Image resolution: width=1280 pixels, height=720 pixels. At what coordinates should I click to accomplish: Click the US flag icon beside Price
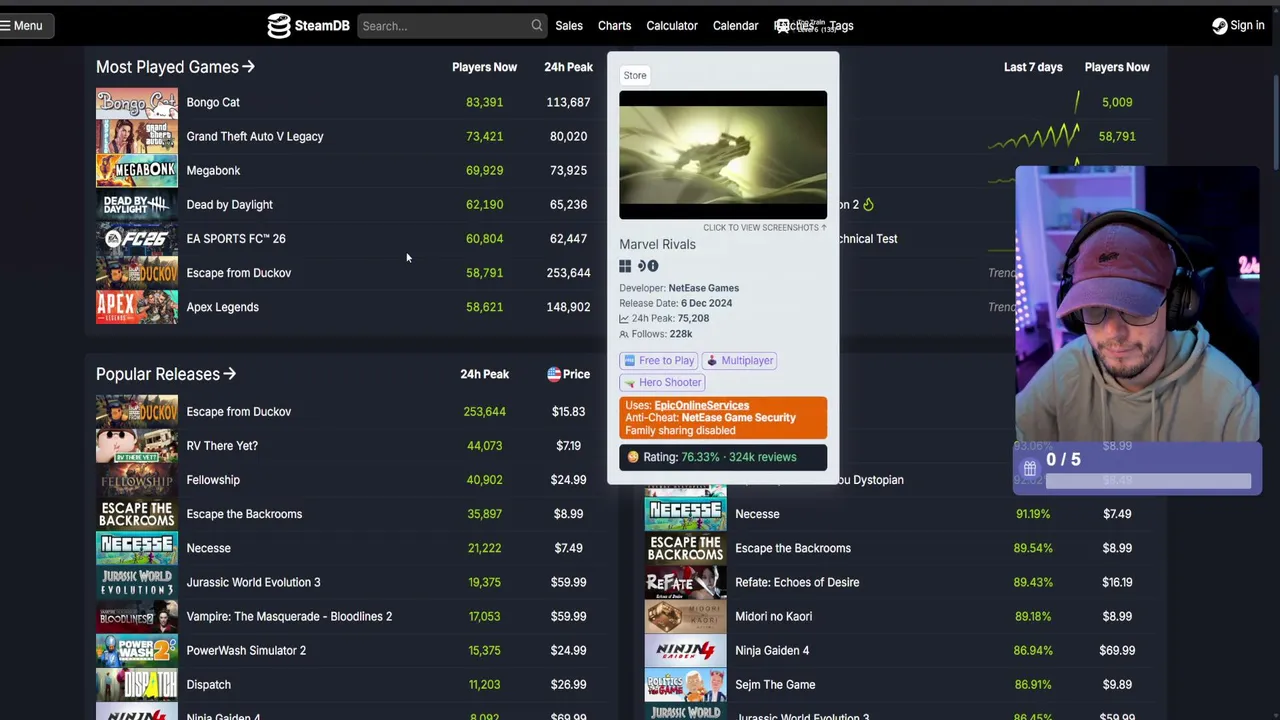pyautogui.click(x=554, y=374)
